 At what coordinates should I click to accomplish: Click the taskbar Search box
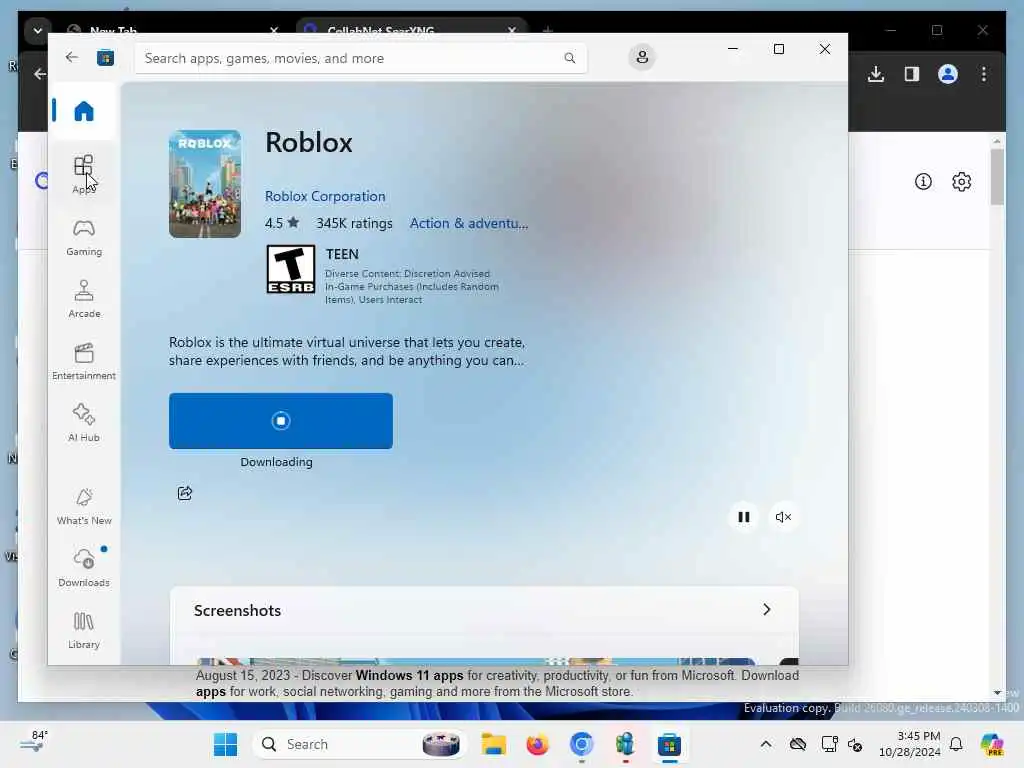(x=359, y=744)
